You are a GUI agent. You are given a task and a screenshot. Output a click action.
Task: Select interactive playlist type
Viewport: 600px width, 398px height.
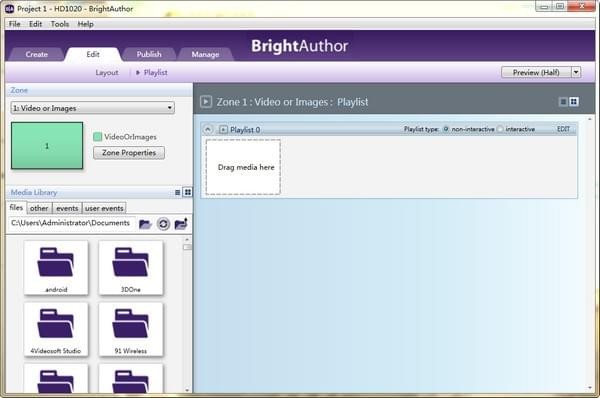(500, 129)
